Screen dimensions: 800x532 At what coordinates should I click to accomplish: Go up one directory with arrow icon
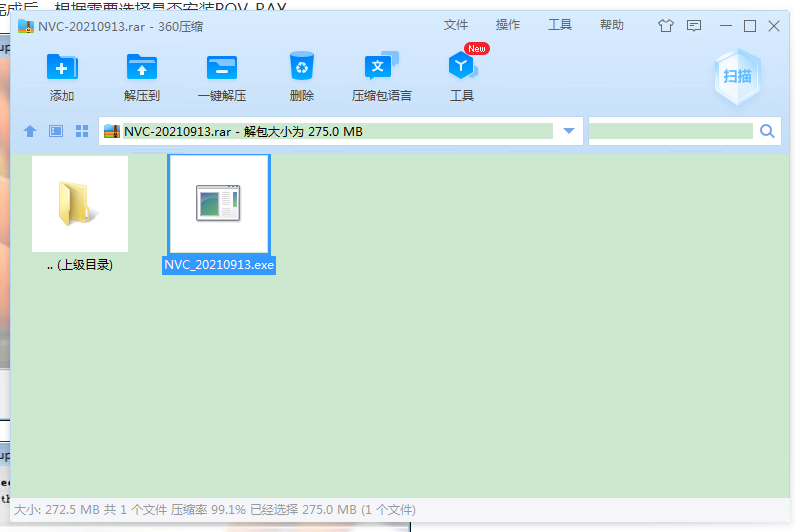[x=30, y=131]
